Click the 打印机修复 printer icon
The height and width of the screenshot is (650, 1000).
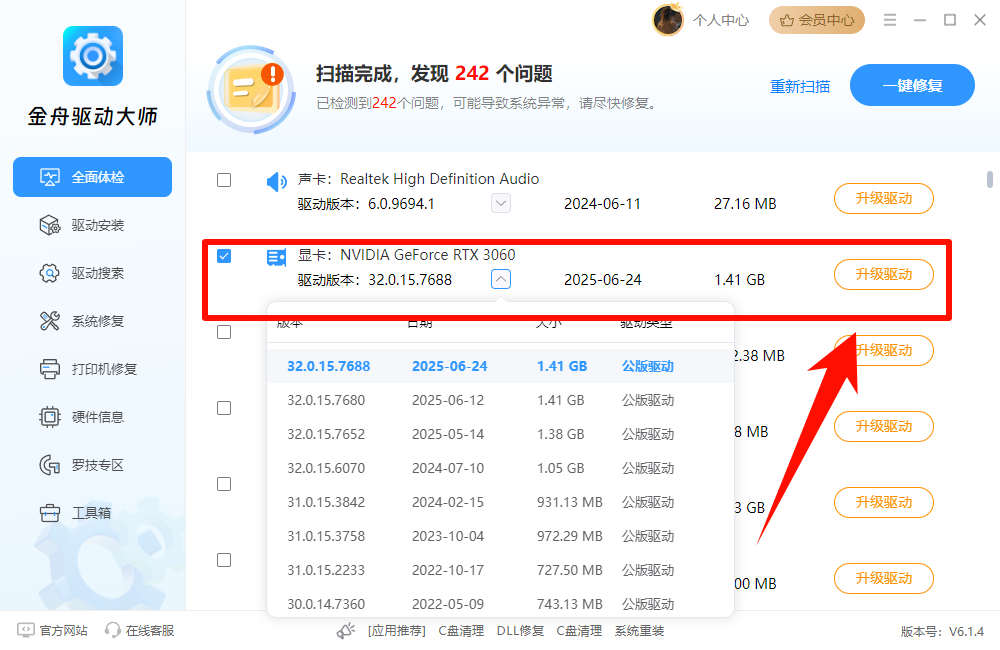click(x=50, y=369)
